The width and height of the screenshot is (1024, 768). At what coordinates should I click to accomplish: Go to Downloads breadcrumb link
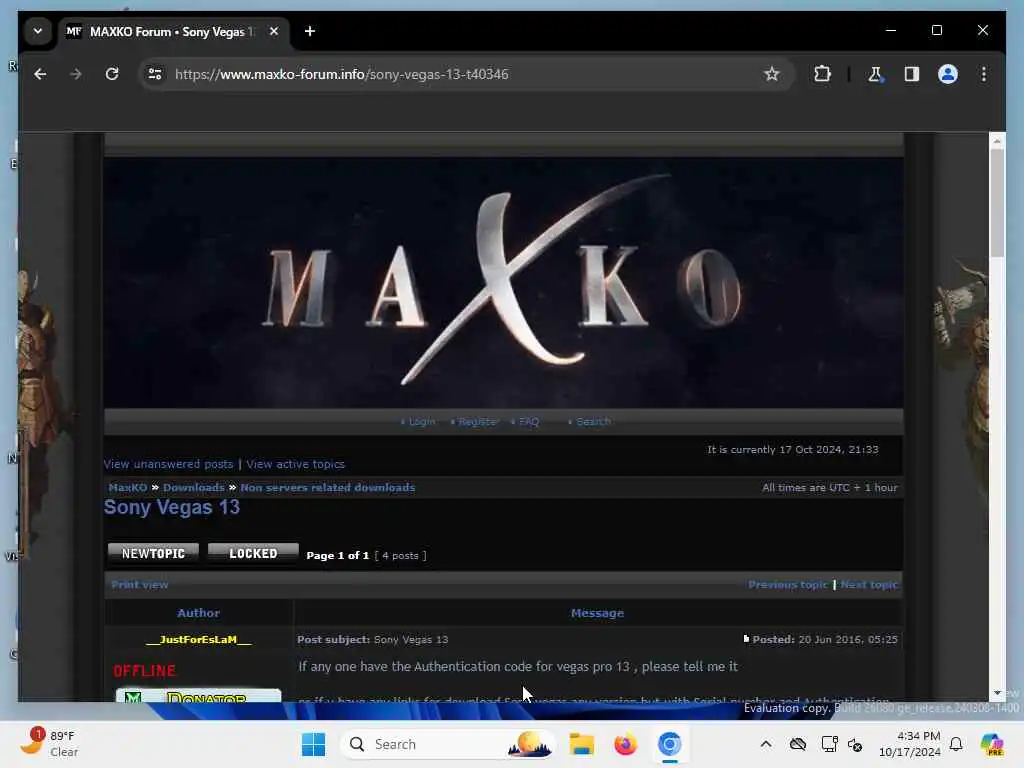pos(193,488)
